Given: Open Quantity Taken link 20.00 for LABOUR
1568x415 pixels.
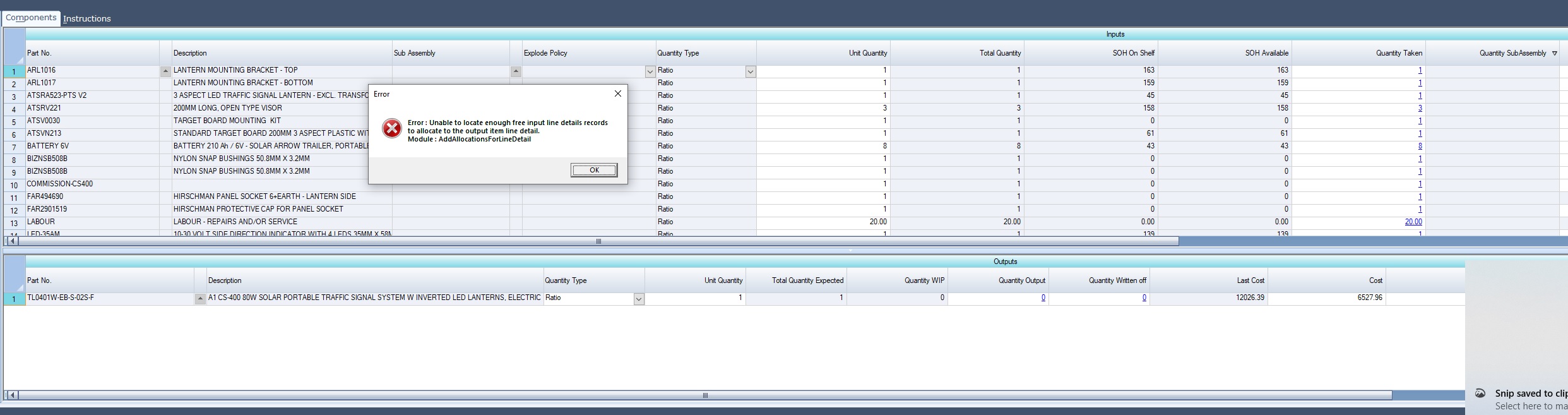Looking at the screenshot, I should pyautogui.click(x=1413, y=222).
